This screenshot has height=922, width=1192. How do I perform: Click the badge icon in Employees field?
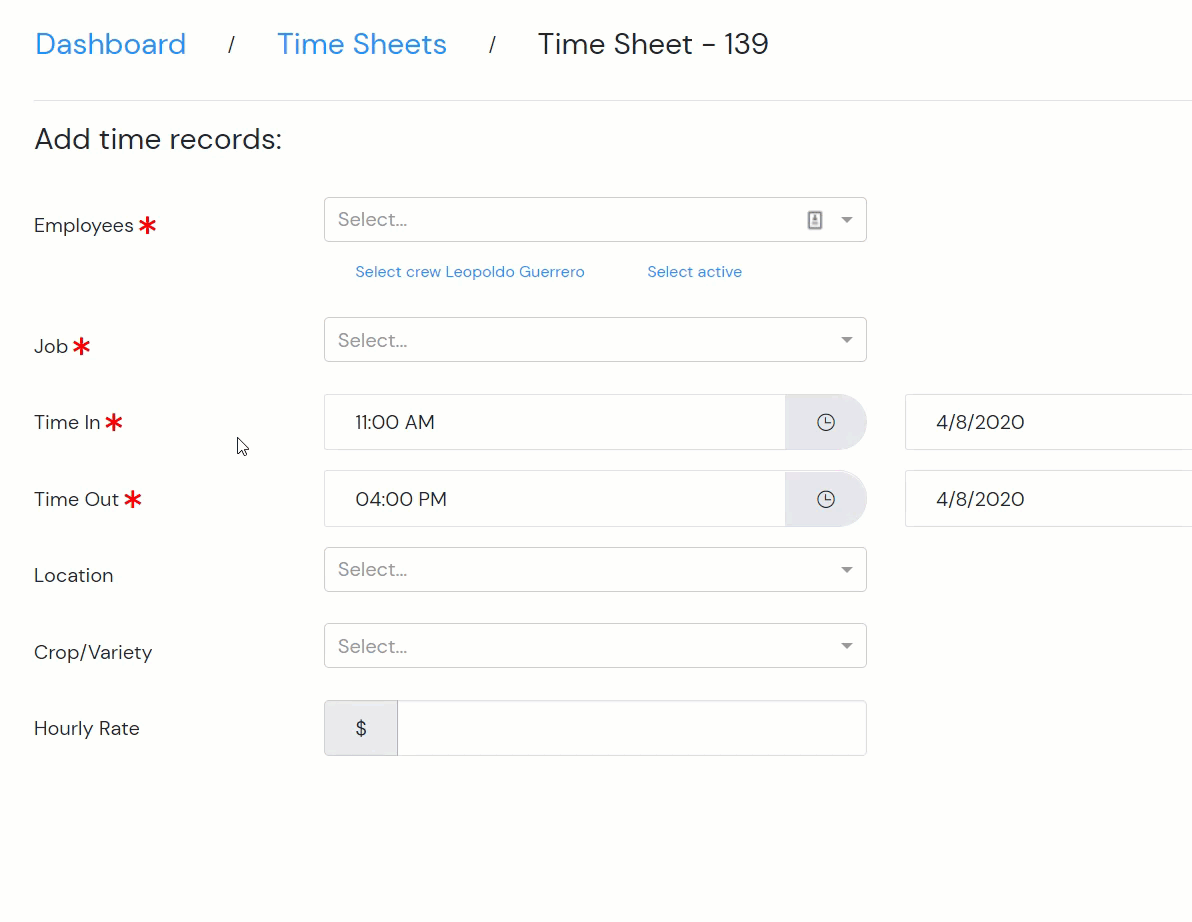tap(815, 220)
